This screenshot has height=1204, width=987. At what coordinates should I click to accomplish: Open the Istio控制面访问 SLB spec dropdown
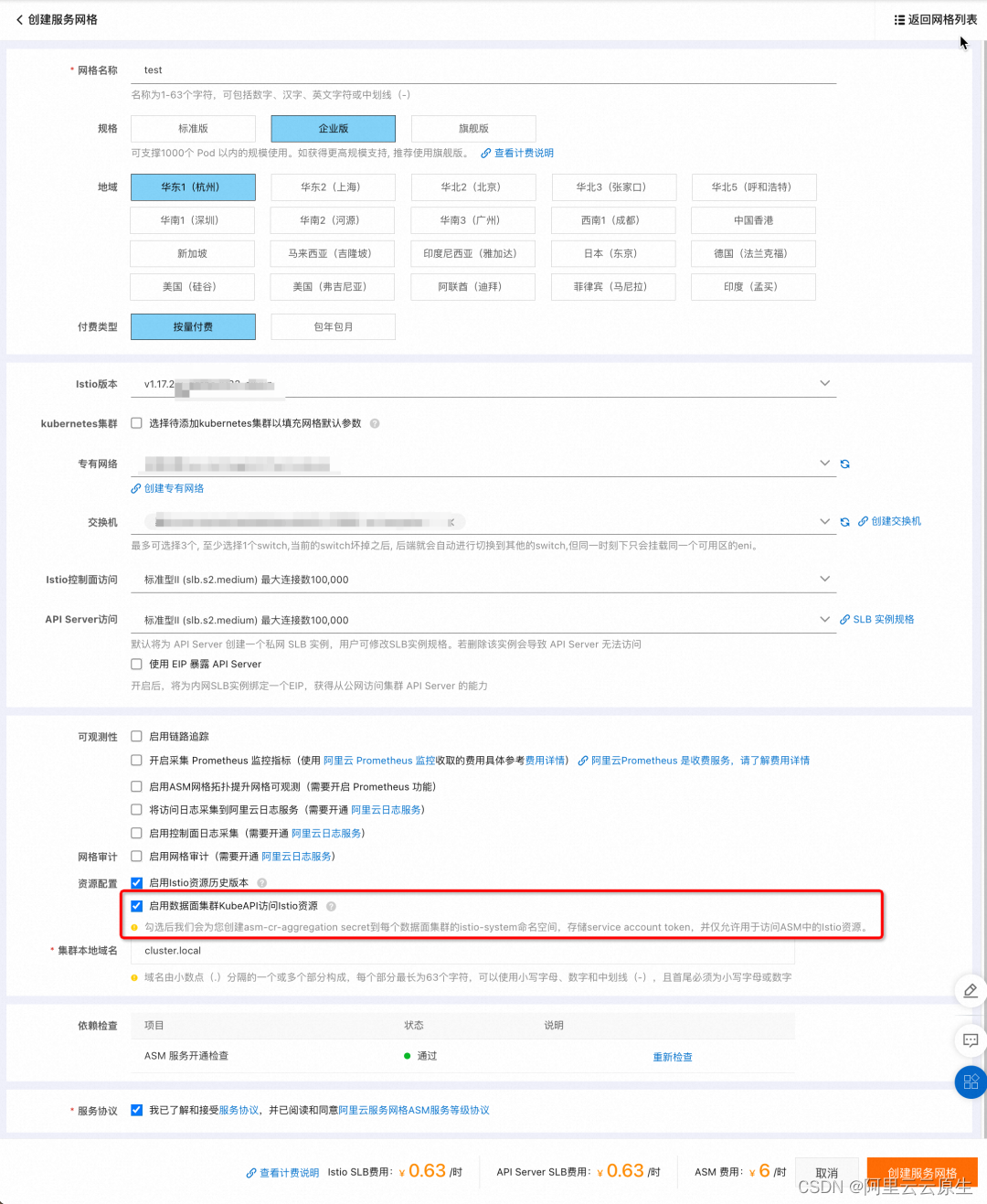(x=824, y=579)
